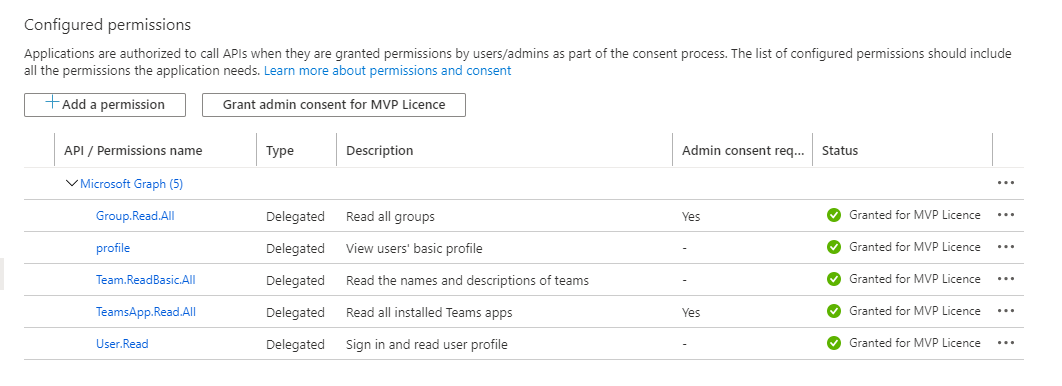1062x386 pixels.
Task: Open the Microsoft Graph (5) API link
Action: tap(131, 184)
